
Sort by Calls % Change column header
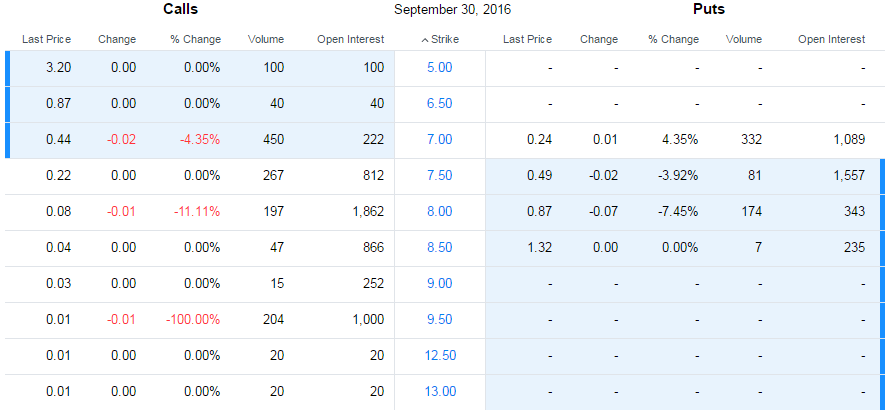click(x=196, y=40)
